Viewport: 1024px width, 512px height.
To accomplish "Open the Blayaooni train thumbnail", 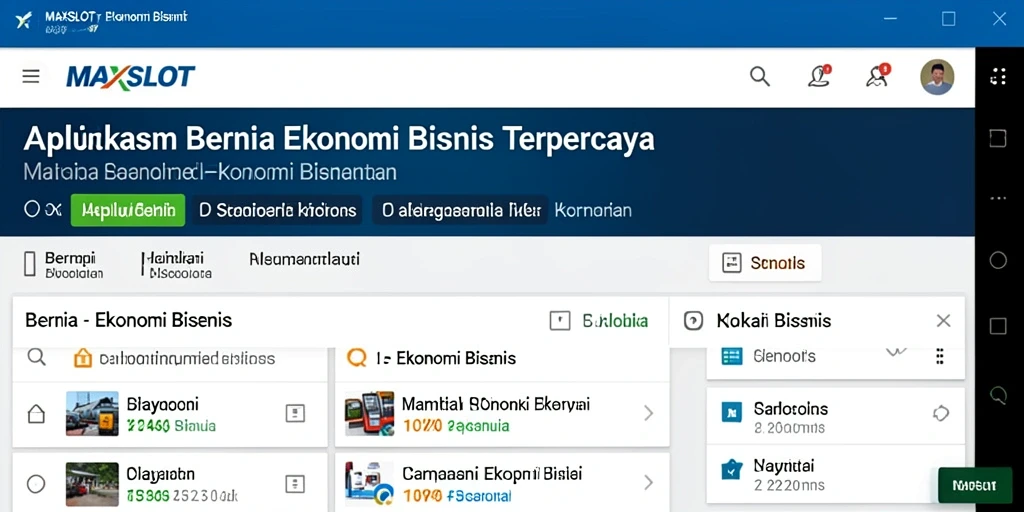I will pos(92,413).
